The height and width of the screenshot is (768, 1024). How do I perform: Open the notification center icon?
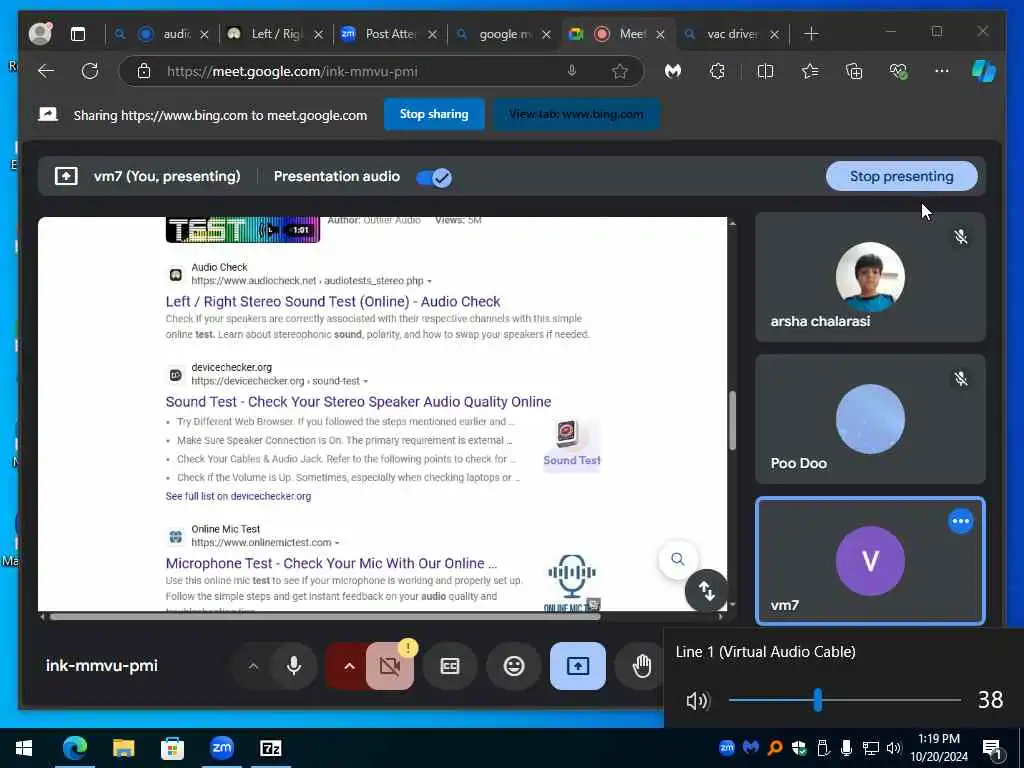(x=993, y=749)
